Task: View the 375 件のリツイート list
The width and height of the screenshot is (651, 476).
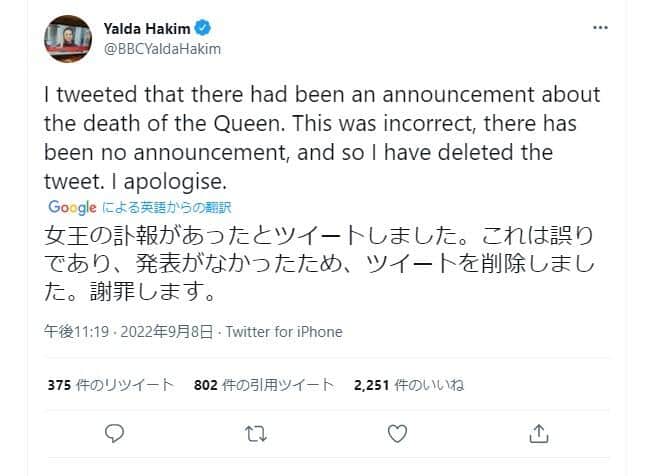Action: pyautogui.click(x=109, y=385)
